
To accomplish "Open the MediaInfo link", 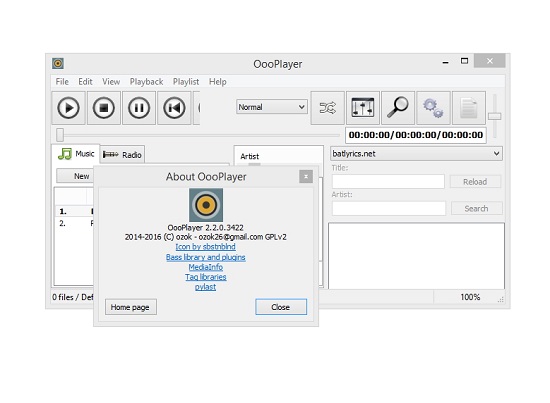I will coord(206,267).
